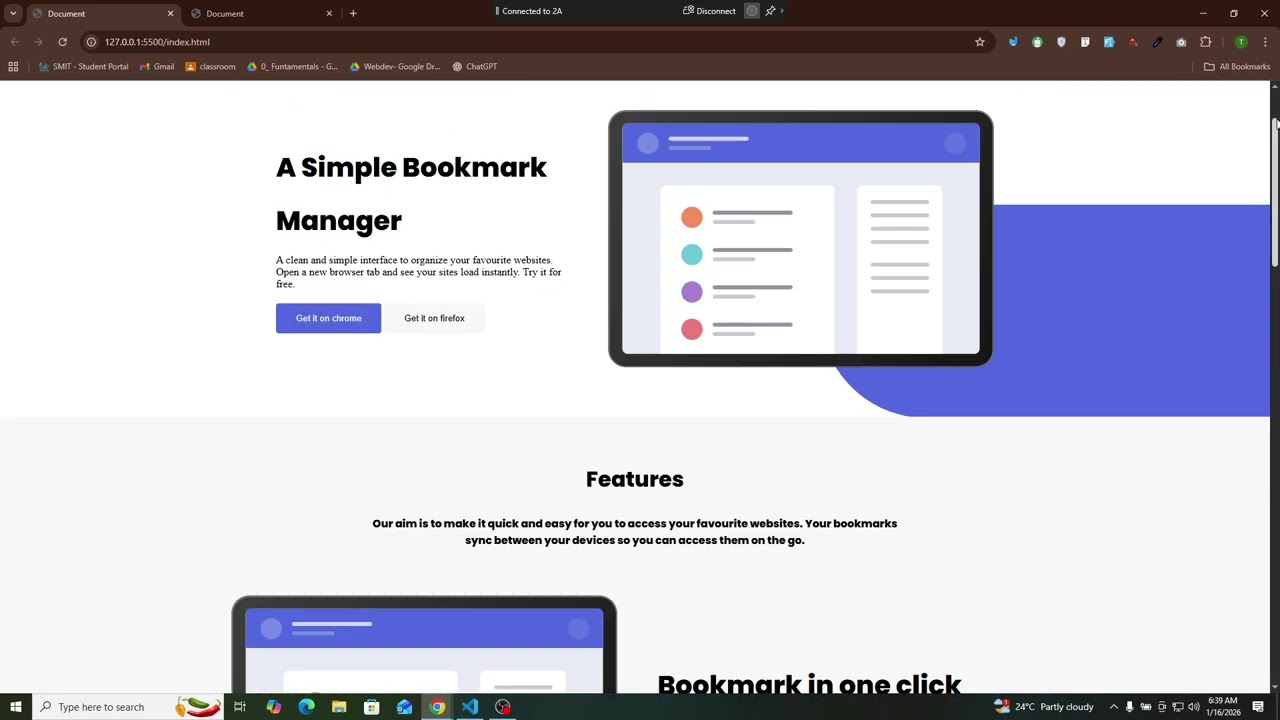Go forward to next page

click(x=38, y=42)
